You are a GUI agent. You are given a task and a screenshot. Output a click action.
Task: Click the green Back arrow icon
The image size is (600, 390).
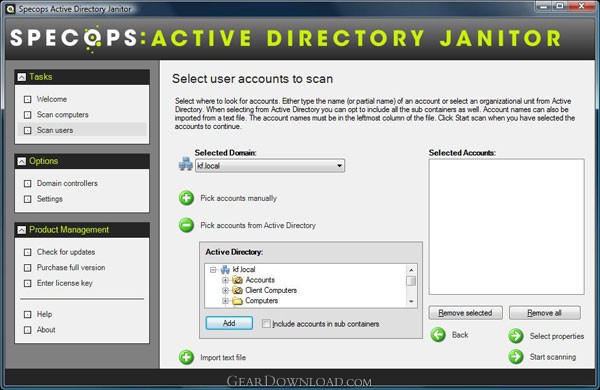point(438,335)
